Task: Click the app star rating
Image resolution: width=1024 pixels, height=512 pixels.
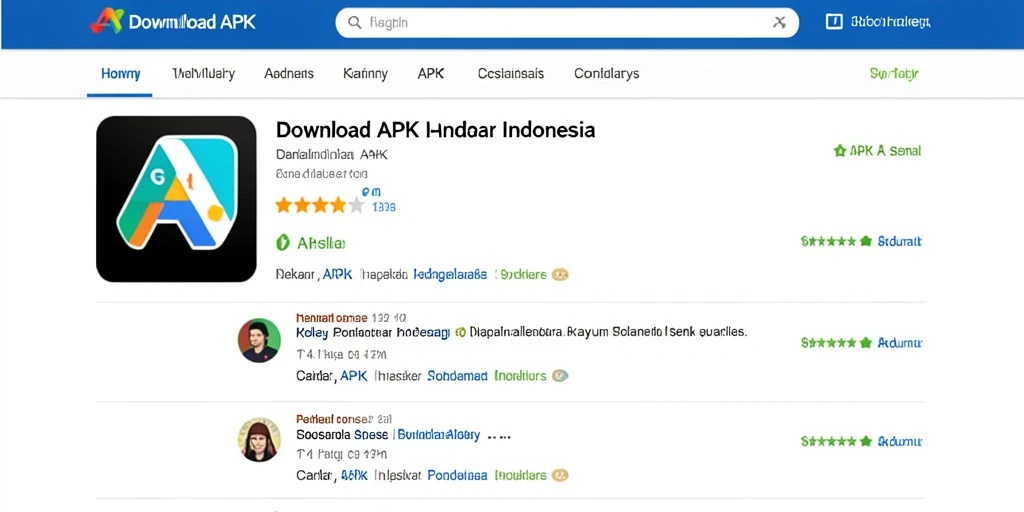Action: click(x=319, y=206)
